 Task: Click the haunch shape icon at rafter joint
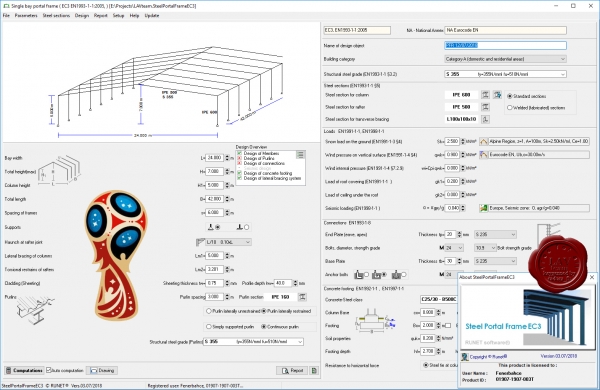pyautogui.click(x=201, y=242)
